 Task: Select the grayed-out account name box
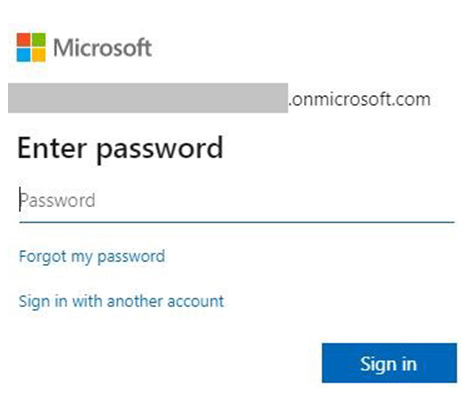(x=148, y=98)
